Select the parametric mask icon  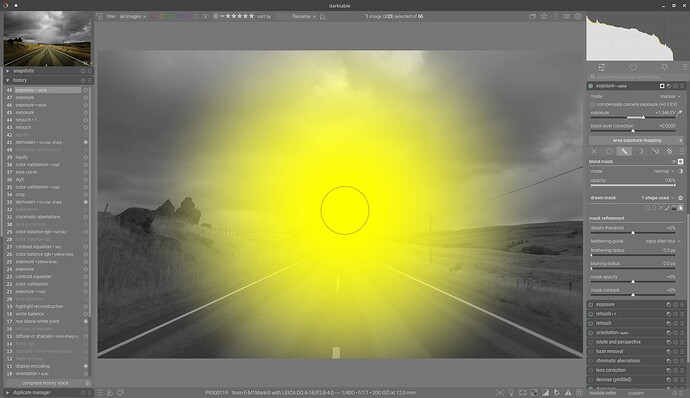[x=640, y=151]
